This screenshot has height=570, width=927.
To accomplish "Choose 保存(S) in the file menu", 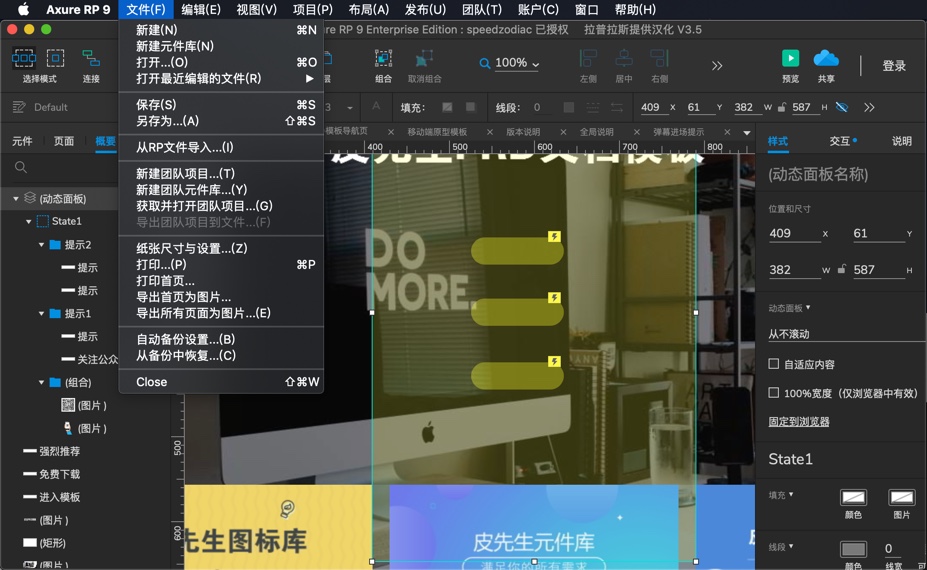I will click(x=221, y=105).
